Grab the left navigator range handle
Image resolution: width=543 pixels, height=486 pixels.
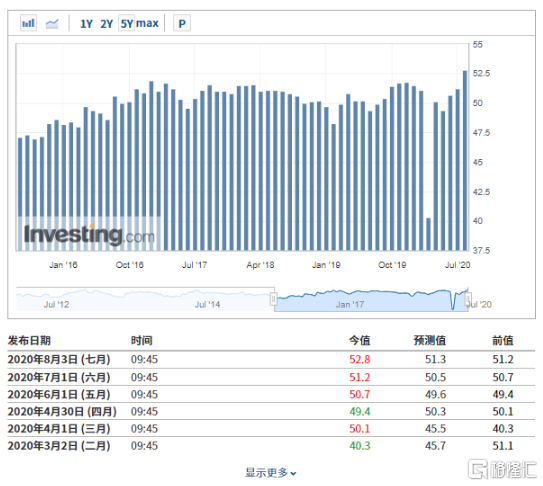pos(274,299)
